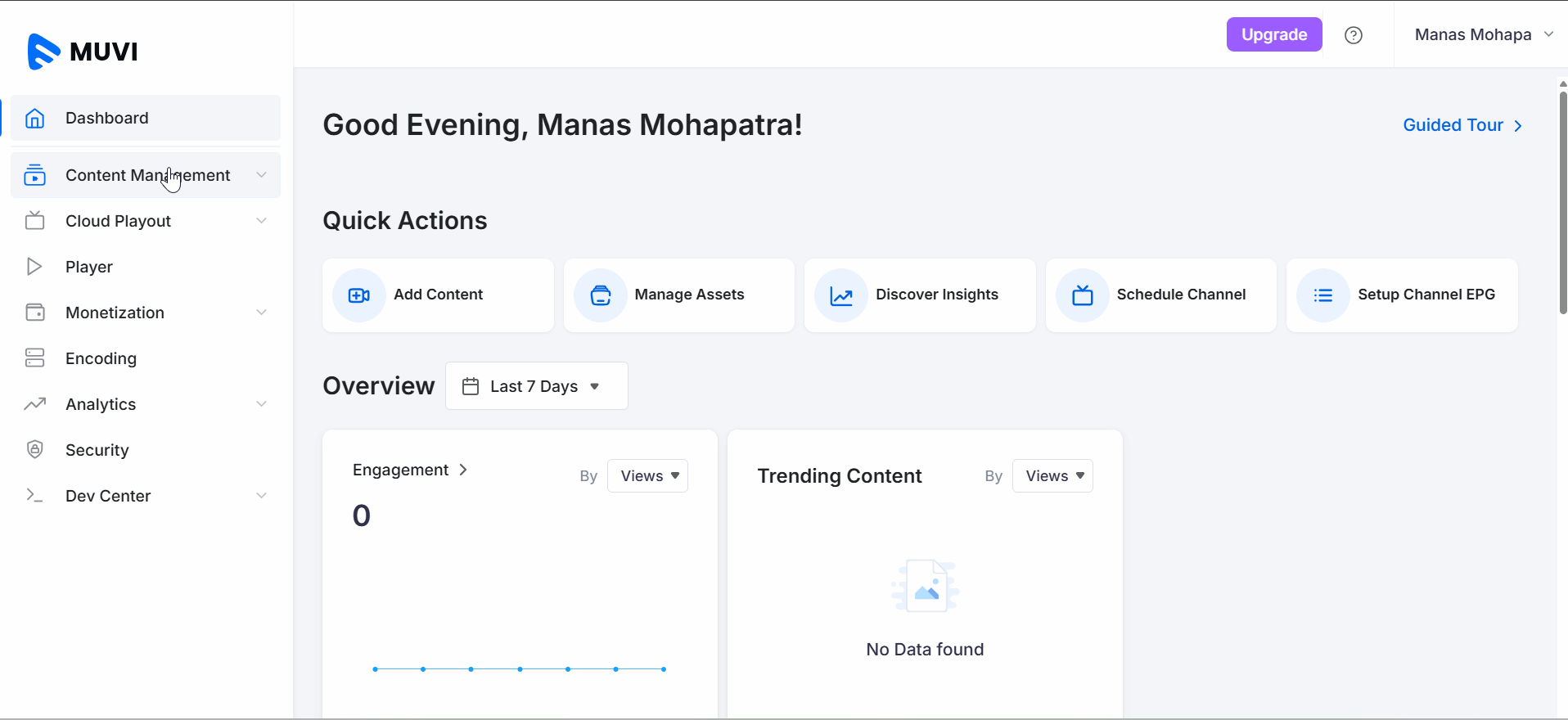Image resolution: width=1568 pixels, height=720 pixels.
Task: Click the Muvi logo
Action: point(83,52)
